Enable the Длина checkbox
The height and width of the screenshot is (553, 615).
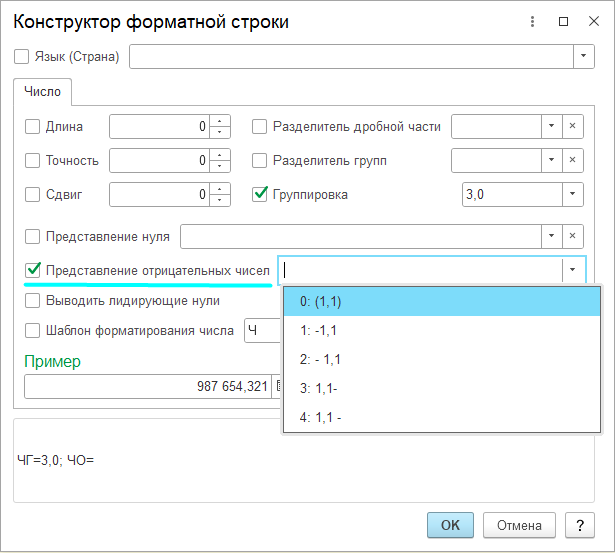[32, 127]
